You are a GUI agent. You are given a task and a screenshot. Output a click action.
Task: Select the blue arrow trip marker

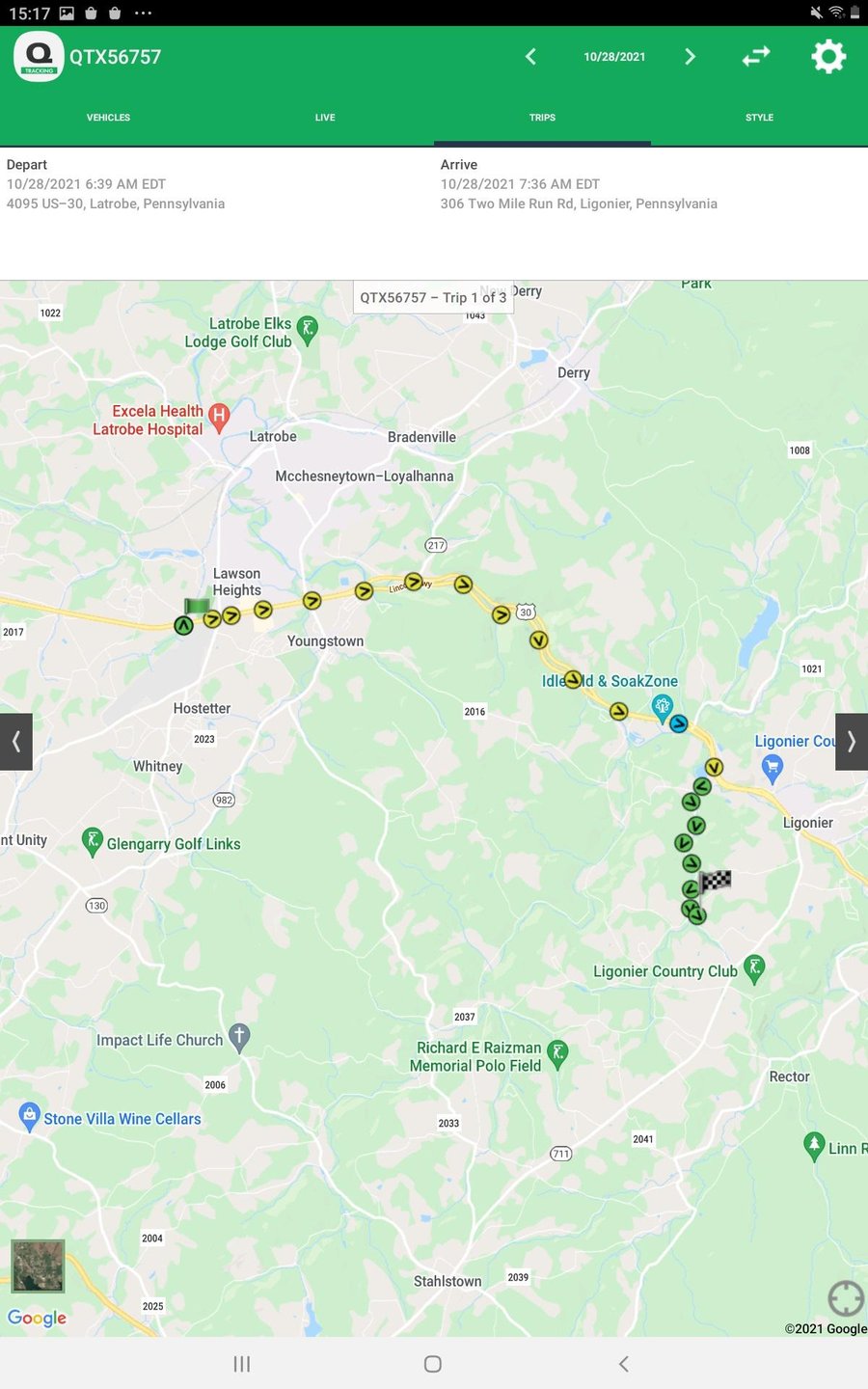(x=679, y=723)
